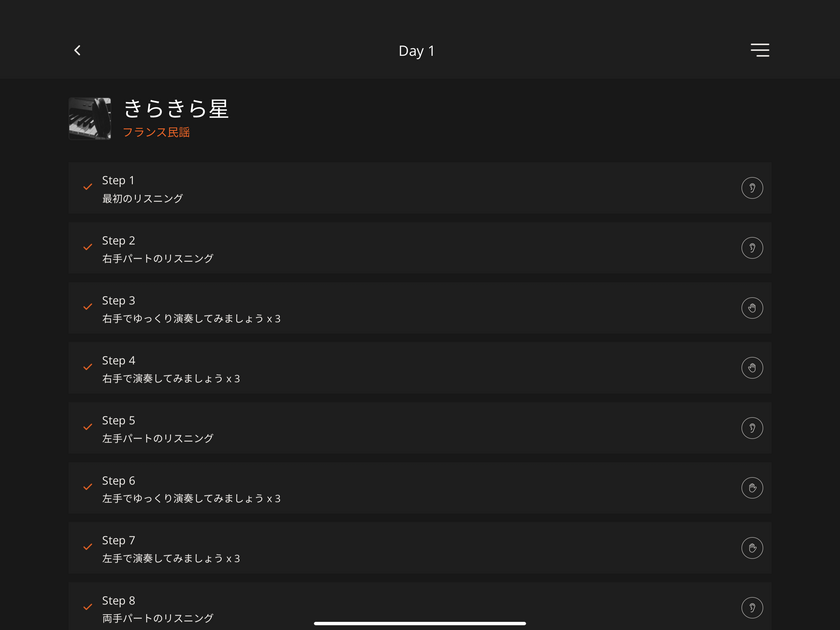This screenshot has height=630, width=840.
Task: Click the Day 1 title in header
Action: [x=417, y=51]
